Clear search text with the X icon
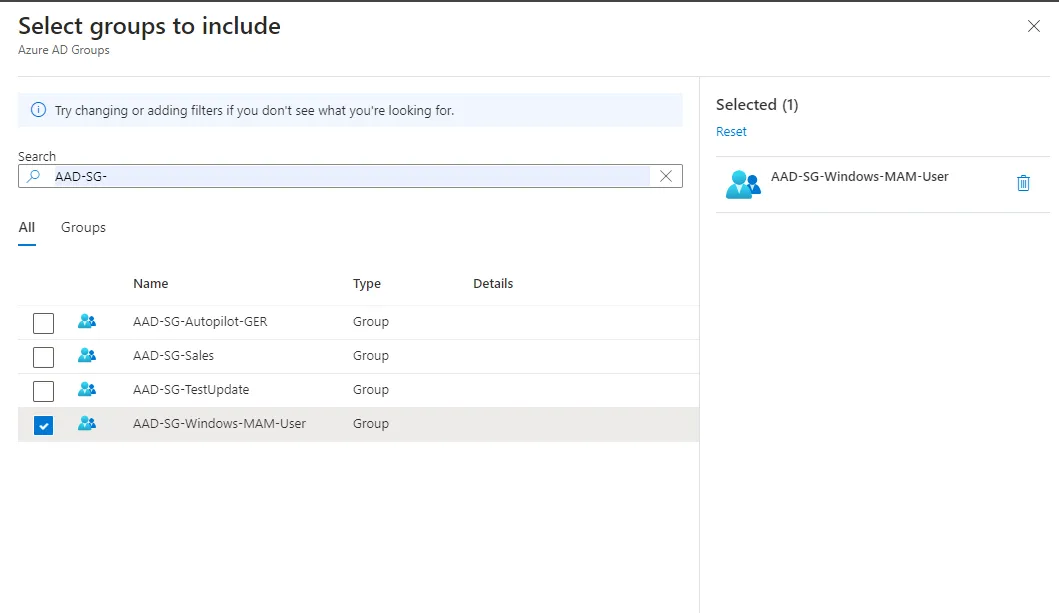 tap(666, 176)
